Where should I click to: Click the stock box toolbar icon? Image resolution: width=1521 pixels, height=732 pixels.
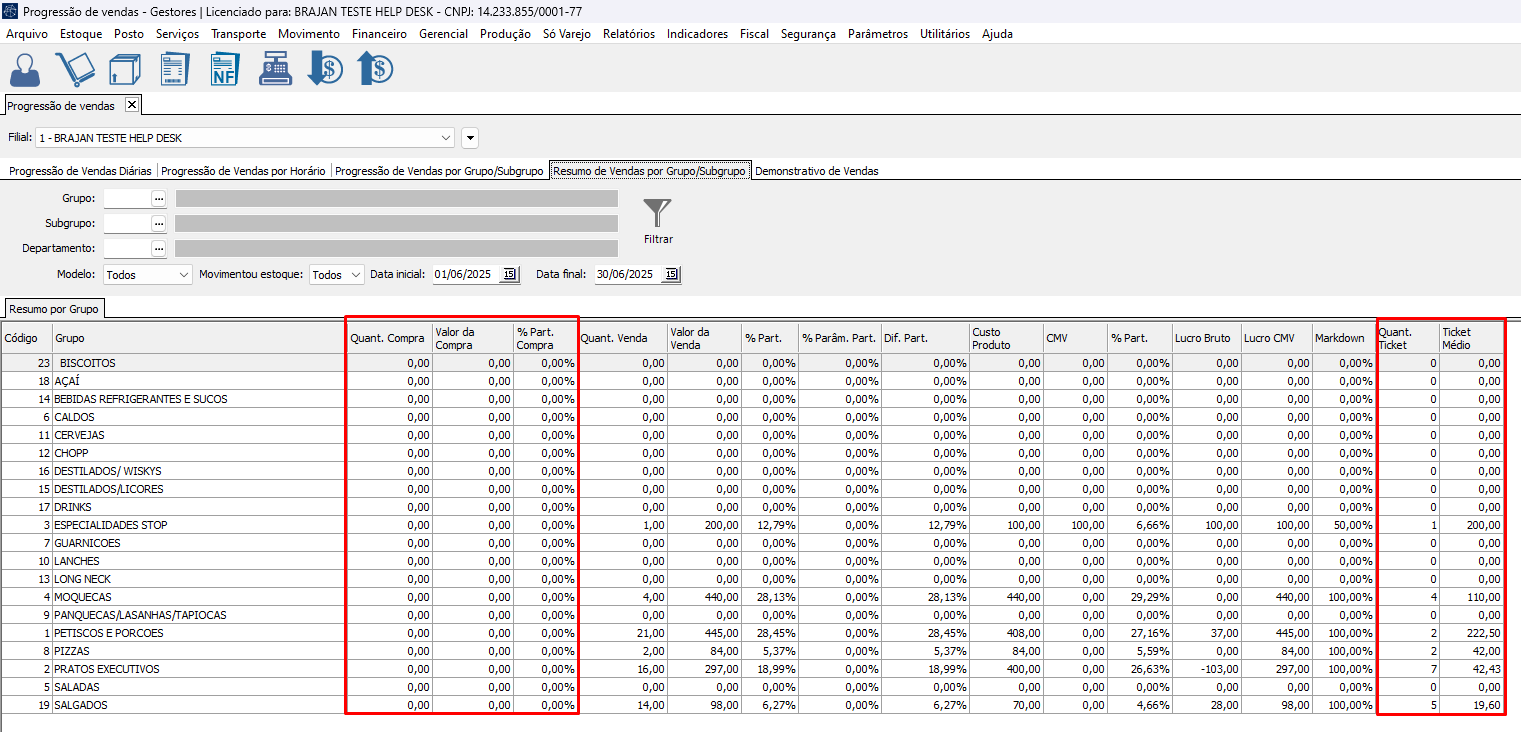click(125, 69)
